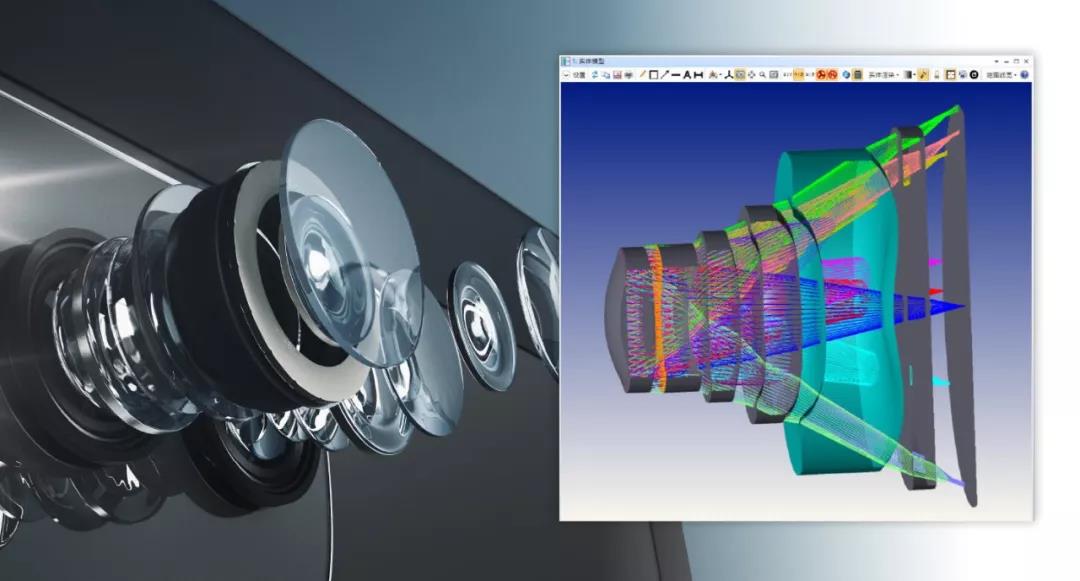Click the camera snapshot toolbar icon
The image size is (1080, 581).
[x=962, y=74]
